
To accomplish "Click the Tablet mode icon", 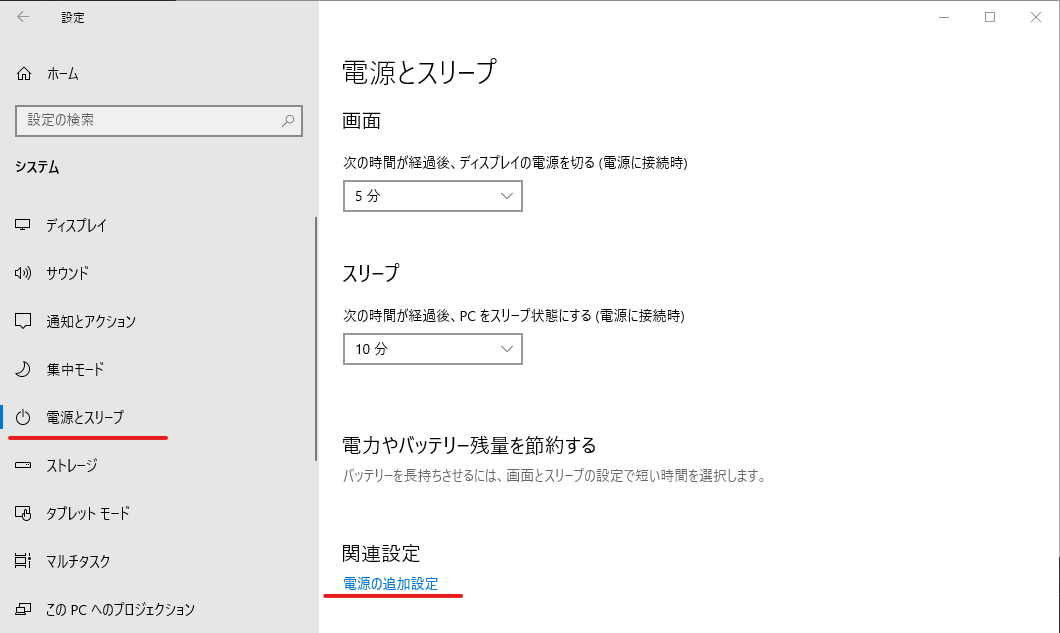I will [23, 513].
